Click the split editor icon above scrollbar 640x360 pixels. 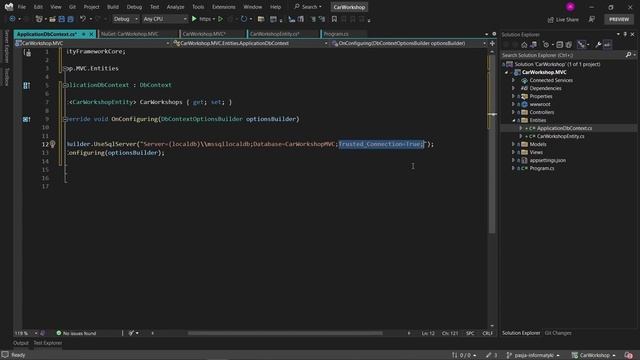492,43
